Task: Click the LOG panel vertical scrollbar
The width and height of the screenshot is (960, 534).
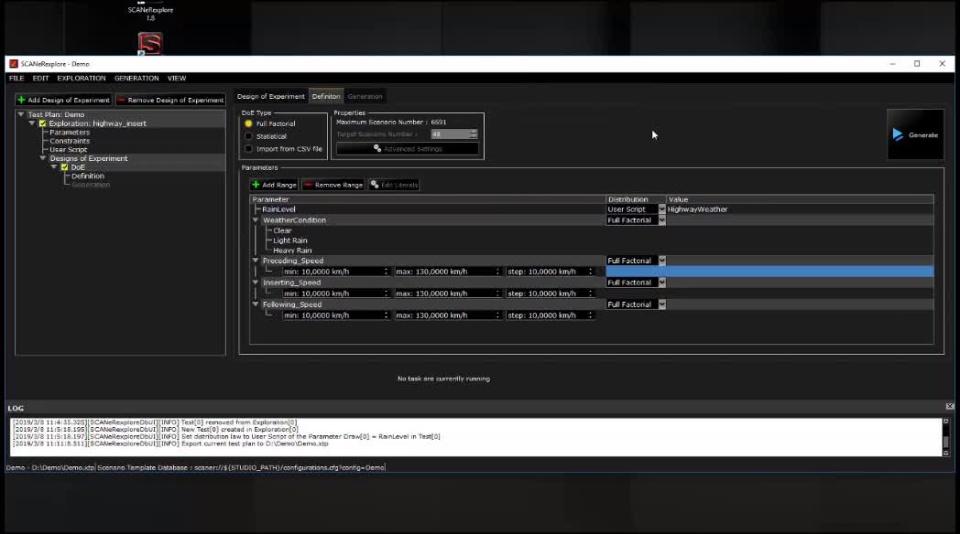Action: pos(945,437)
